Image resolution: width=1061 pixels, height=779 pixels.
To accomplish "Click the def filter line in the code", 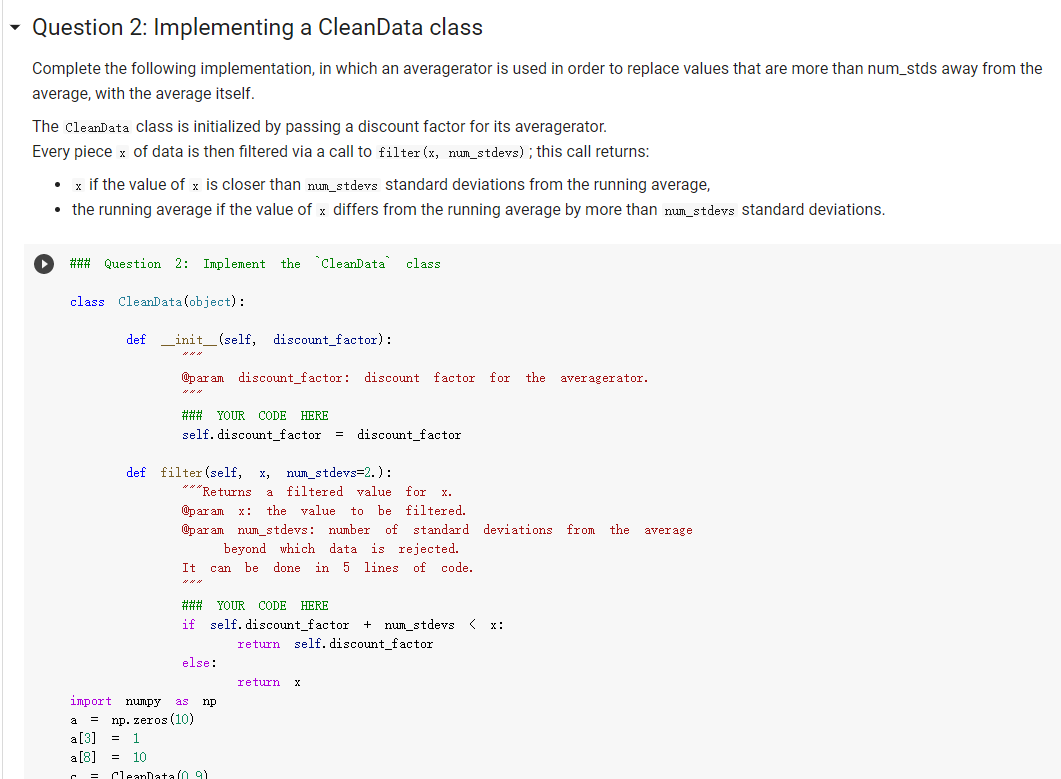I will click(265, 472).
